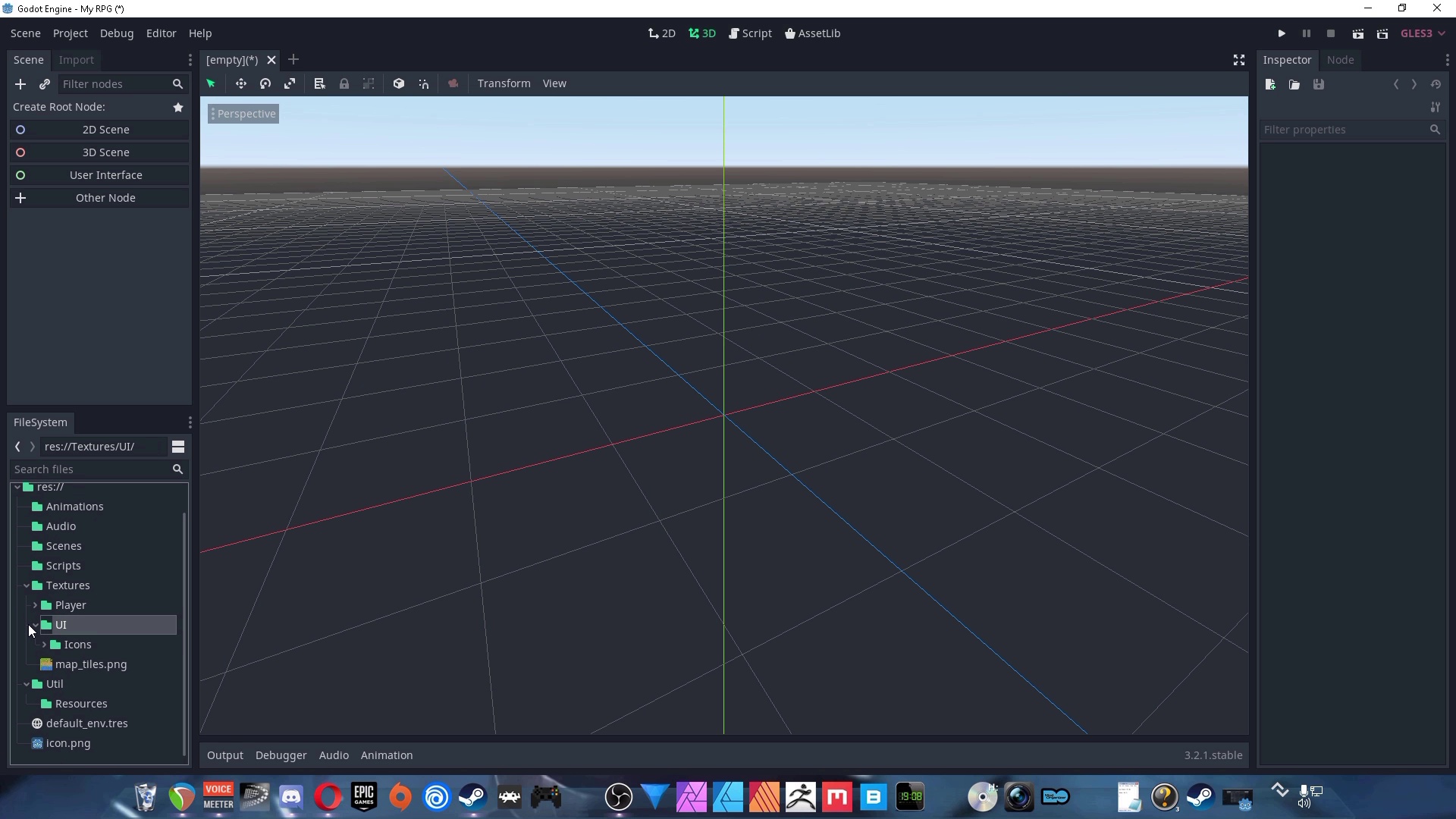Switch to the Node tab
Image resolution: width=1456 pixels, height=819 pixels.
1340,60
